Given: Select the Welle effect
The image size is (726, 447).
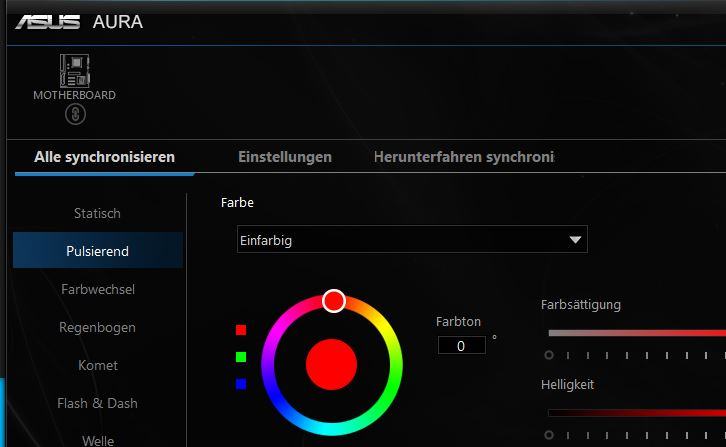Looking at the screenshot, I should (98, 440).
